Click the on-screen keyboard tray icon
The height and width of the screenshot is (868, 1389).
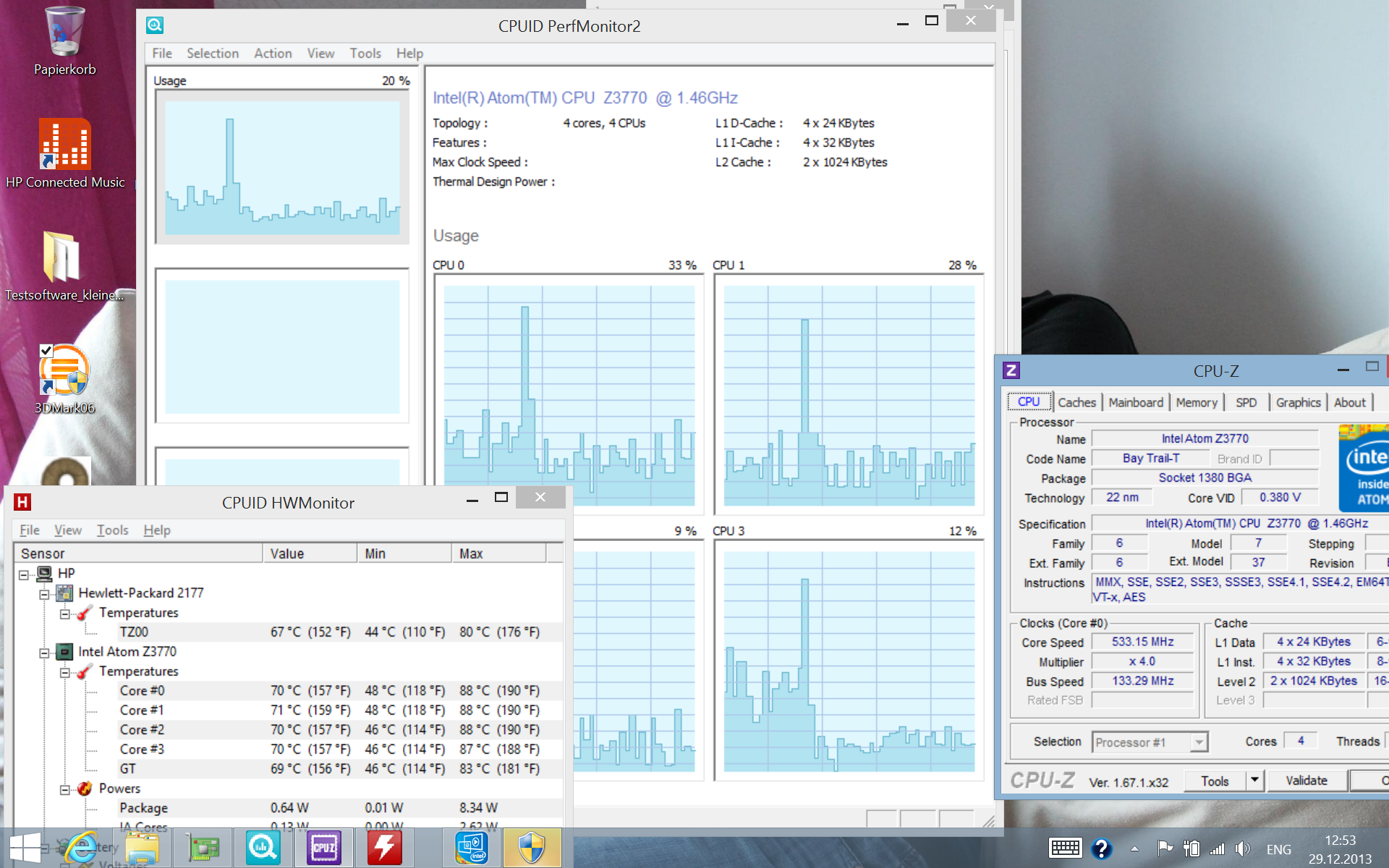pyautogui.click(x=1064, y=848)
